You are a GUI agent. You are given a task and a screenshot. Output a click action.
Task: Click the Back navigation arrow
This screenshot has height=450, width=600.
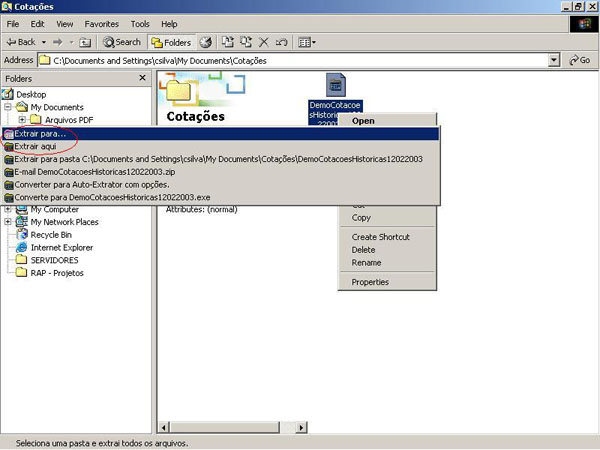(x=20, y=42)
